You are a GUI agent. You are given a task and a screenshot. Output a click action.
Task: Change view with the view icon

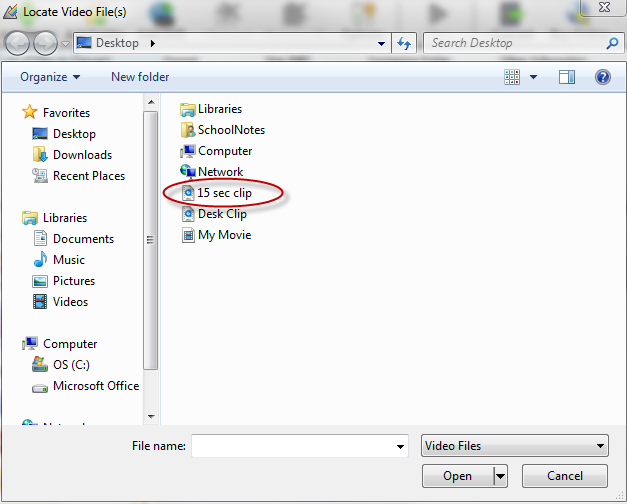coord(512,77)
